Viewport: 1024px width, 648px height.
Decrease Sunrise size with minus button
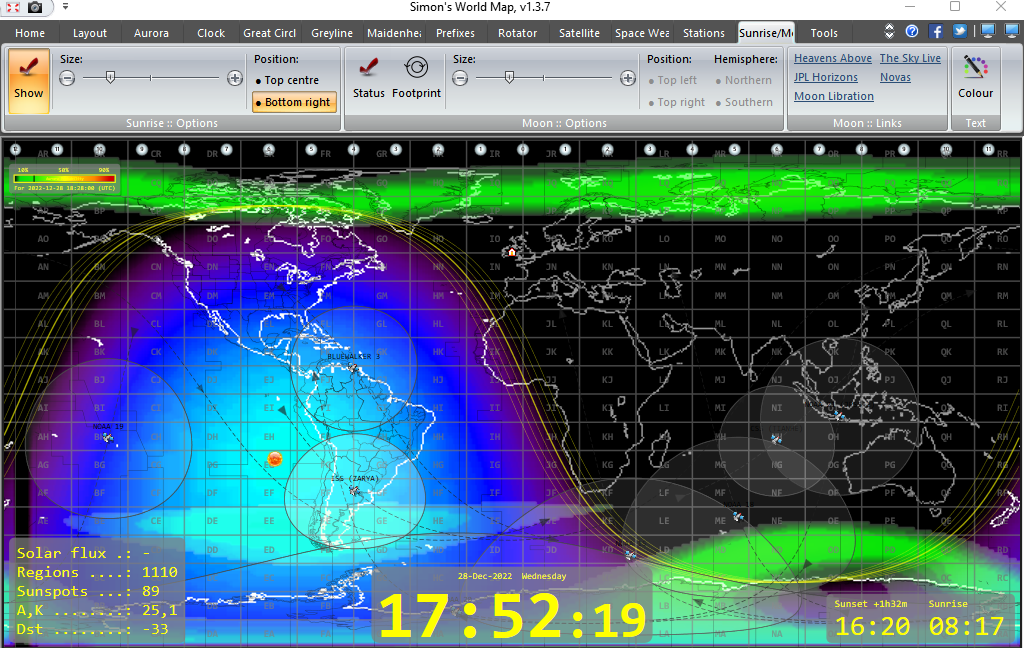click(67, 78)
